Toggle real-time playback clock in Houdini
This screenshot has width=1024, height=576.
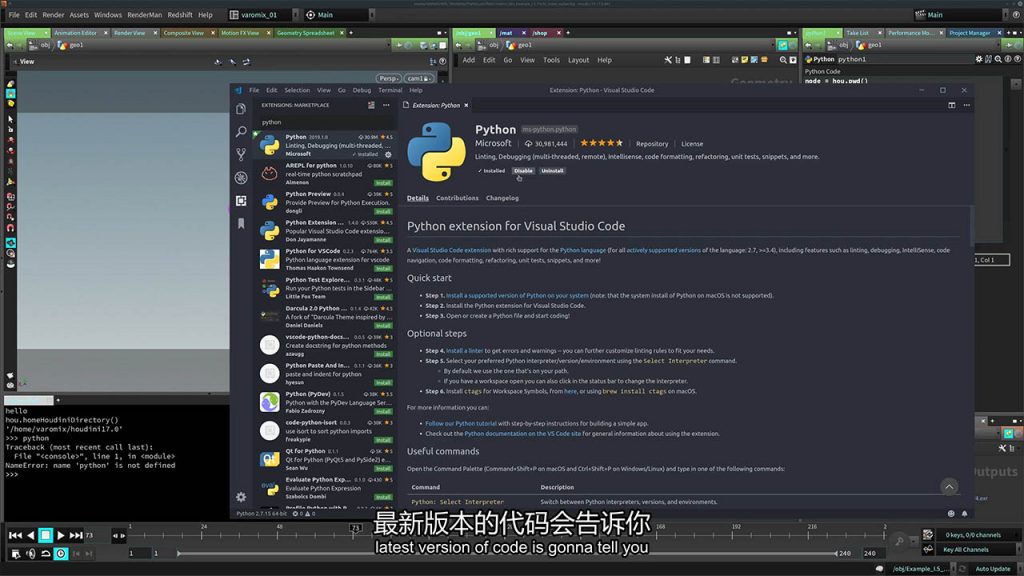(x=61, y=554)
